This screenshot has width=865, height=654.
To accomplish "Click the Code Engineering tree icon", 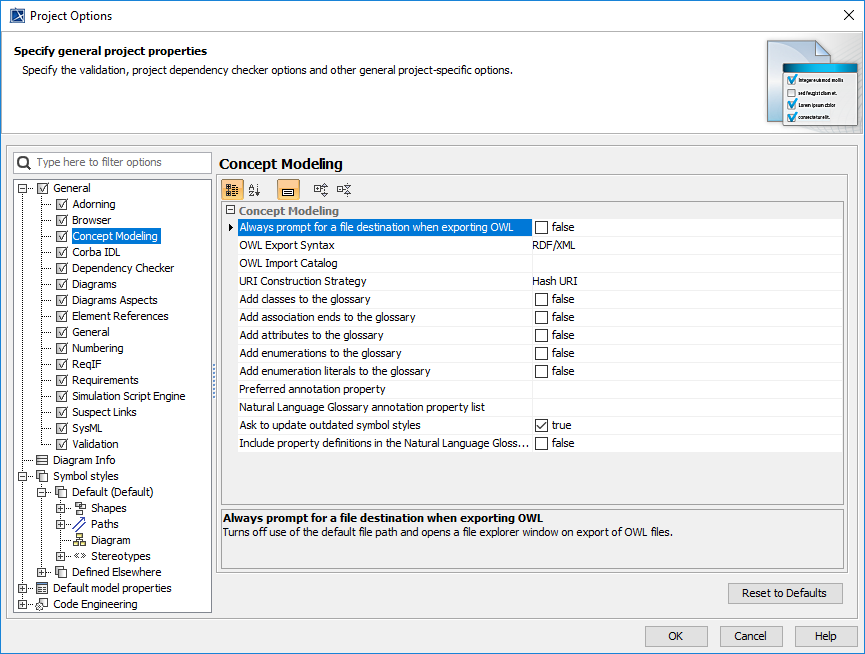I will coord(42,604).
